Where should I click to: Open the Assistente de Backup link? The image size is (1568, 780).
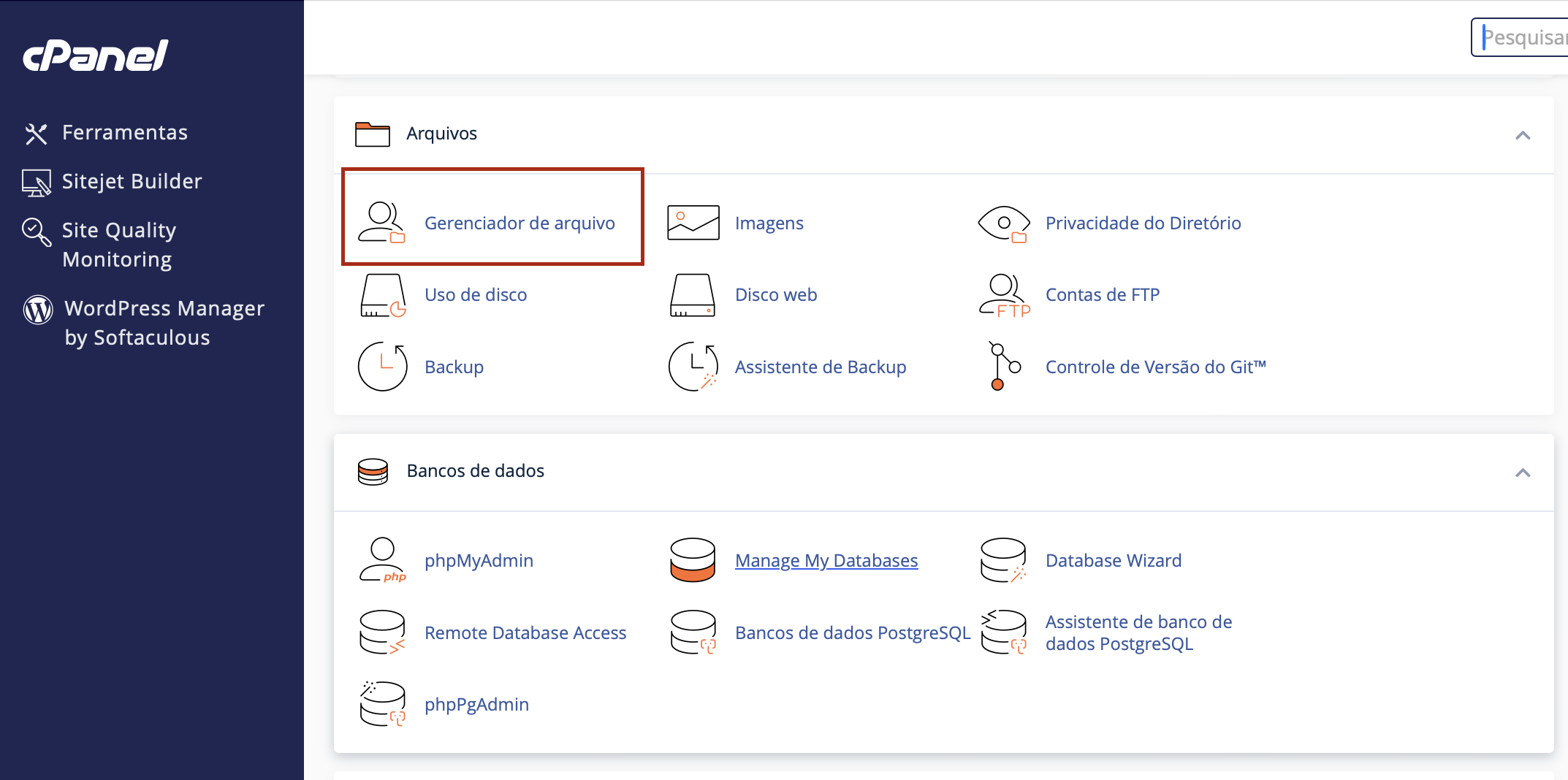pos(821,367)
